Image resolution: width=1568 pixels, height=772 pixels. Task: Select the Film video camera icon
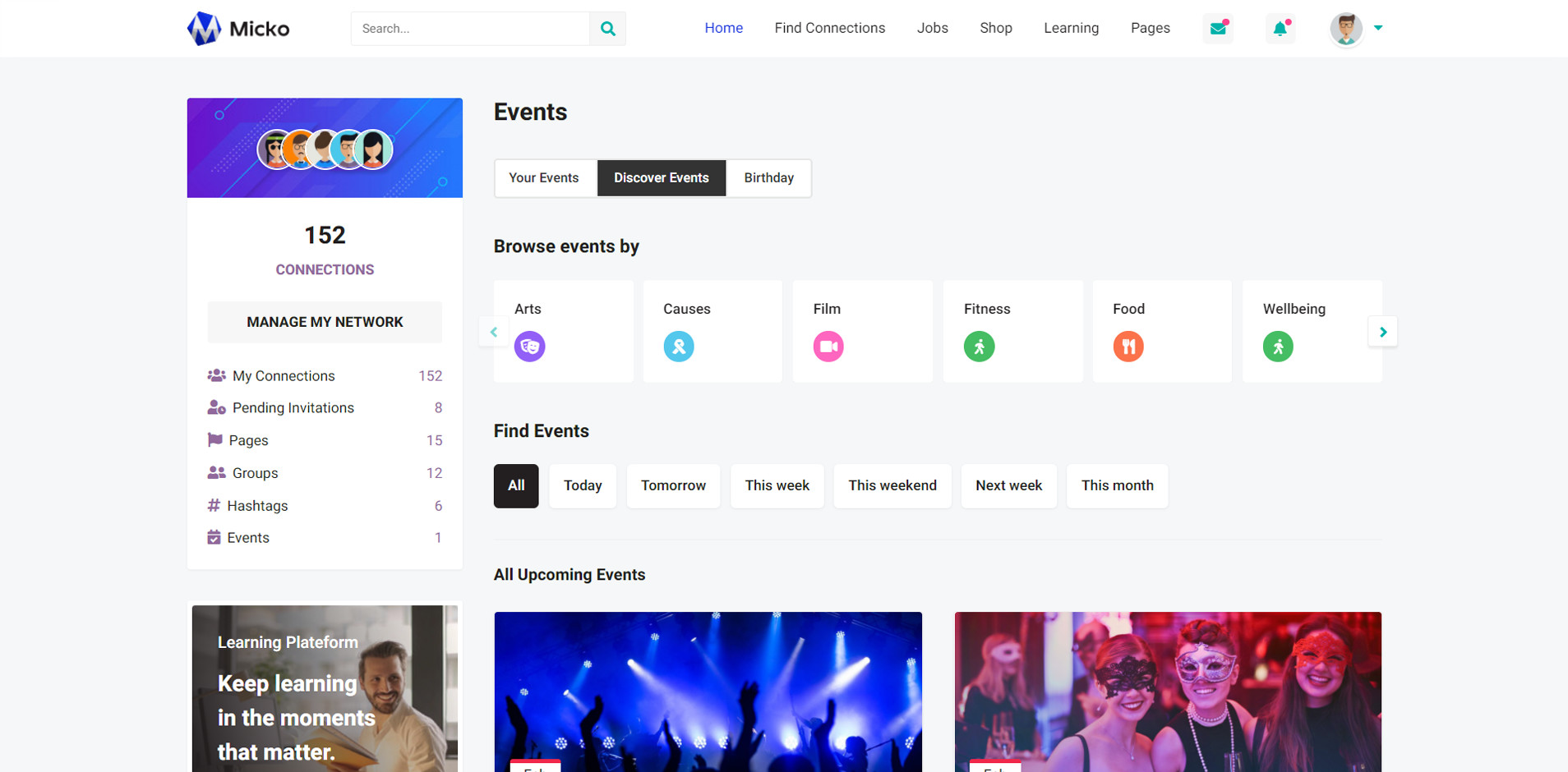828,347
